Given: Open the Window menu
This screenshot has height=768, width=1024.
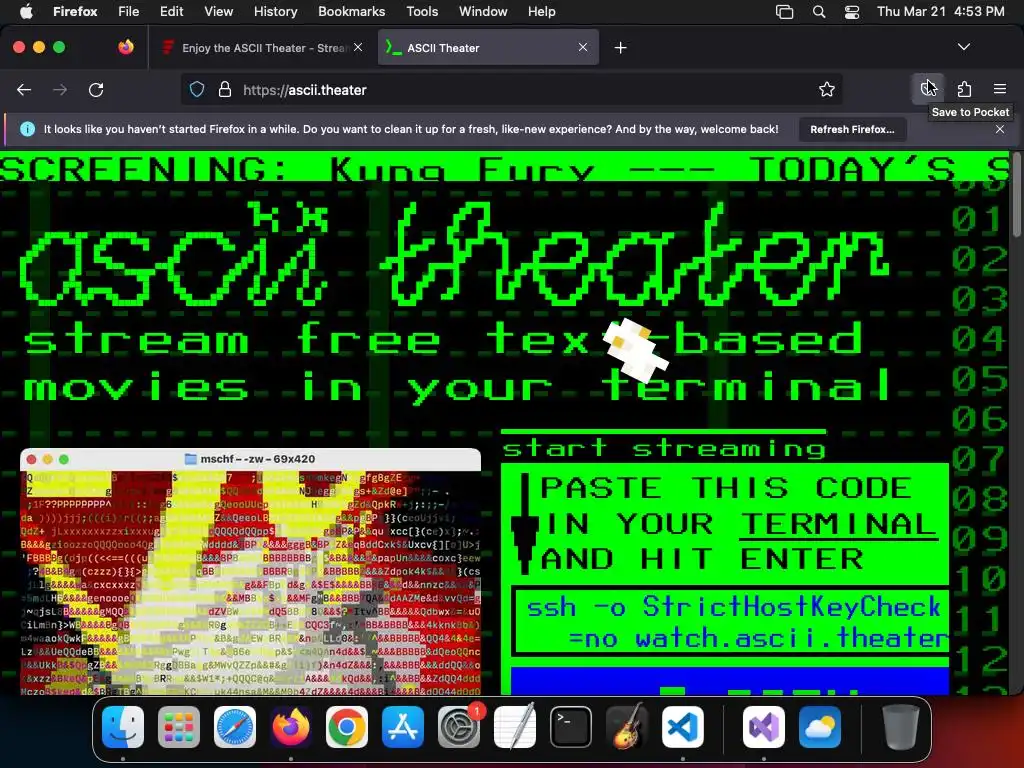Looking at the screenshot, I should click(x=483, y=11).
